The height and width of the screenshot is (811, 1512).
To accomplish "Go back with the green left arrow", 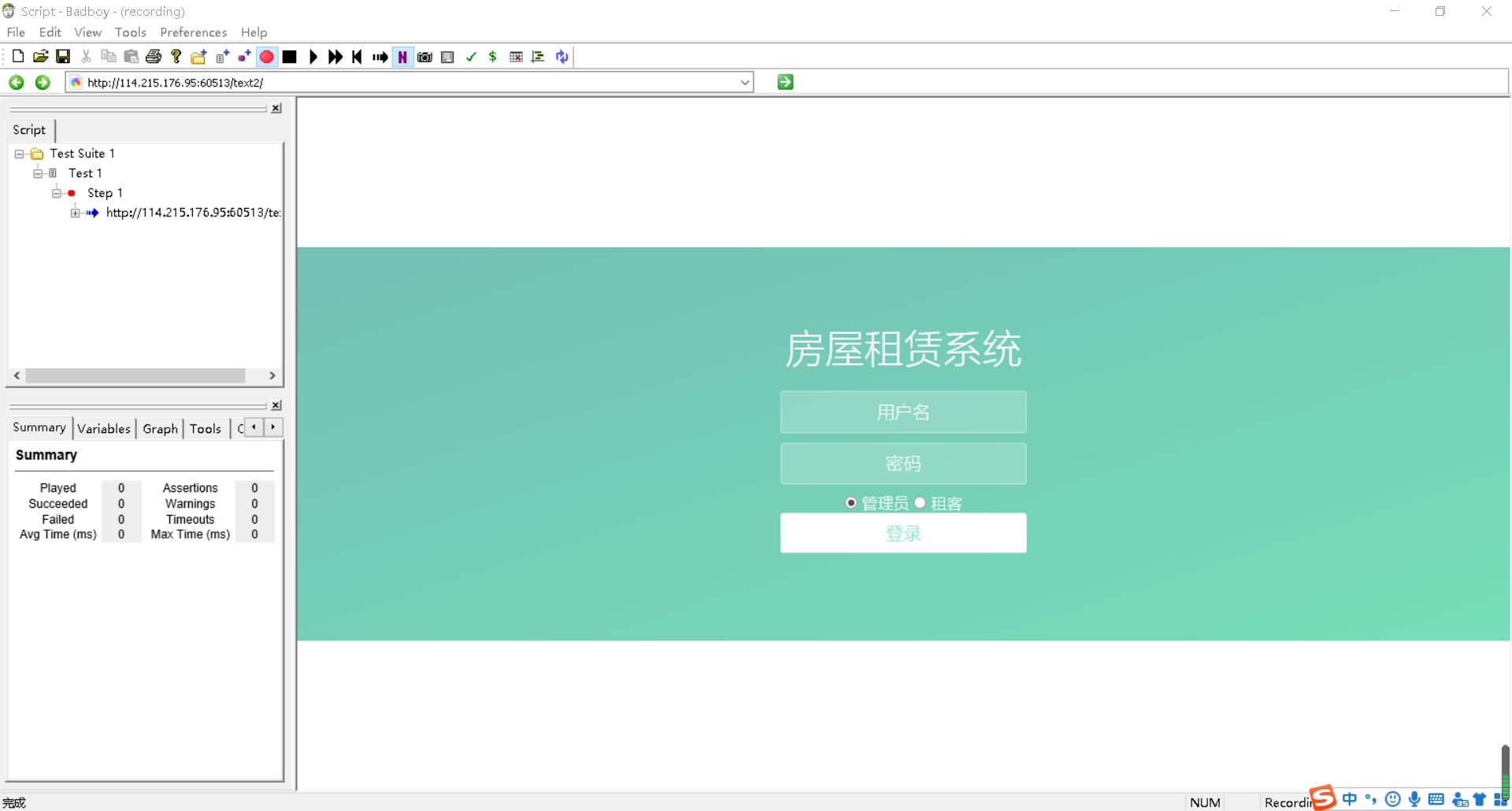I will pos(17,82).
